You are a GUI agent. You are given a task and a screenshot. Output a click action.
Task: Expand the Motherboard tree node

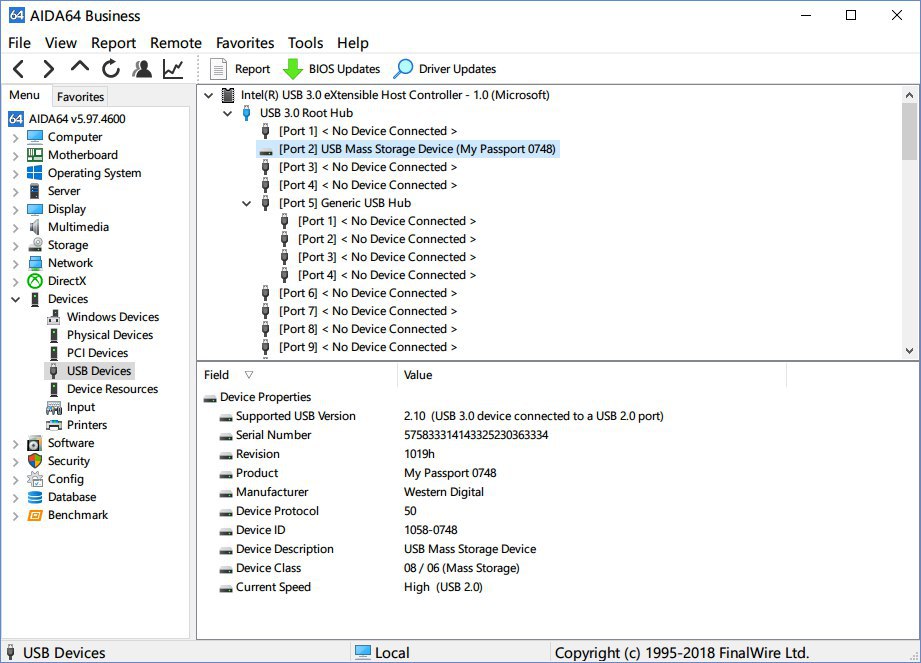click(16, 156)
